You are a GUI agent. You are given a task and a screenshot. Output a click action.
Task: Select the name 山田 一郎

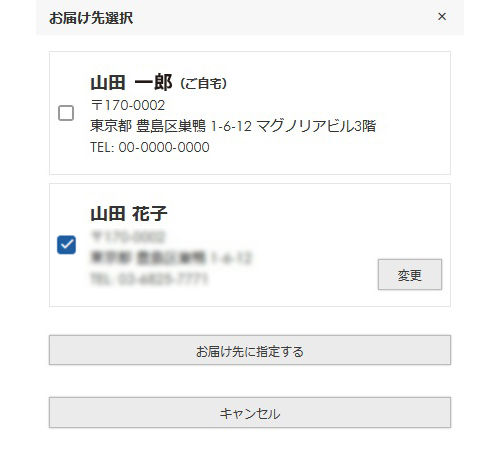coord(131,83)
